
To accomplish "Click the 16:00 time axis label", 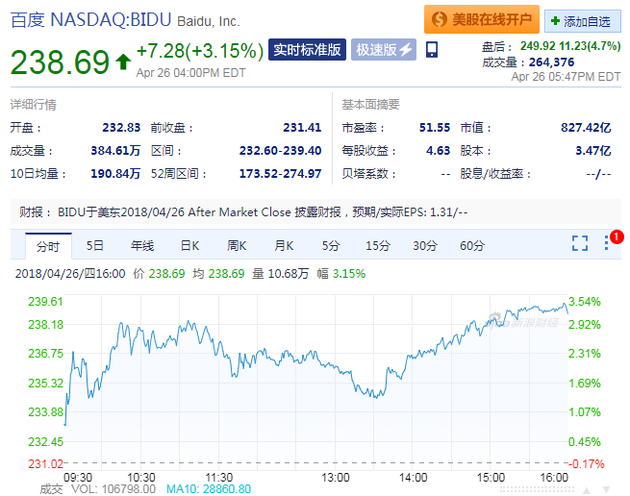I will [554, 478].
